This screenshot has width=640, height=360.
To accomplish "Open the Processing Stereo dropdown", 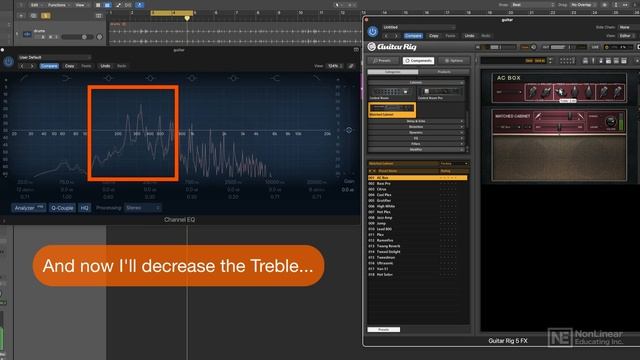I will point(142,208).
